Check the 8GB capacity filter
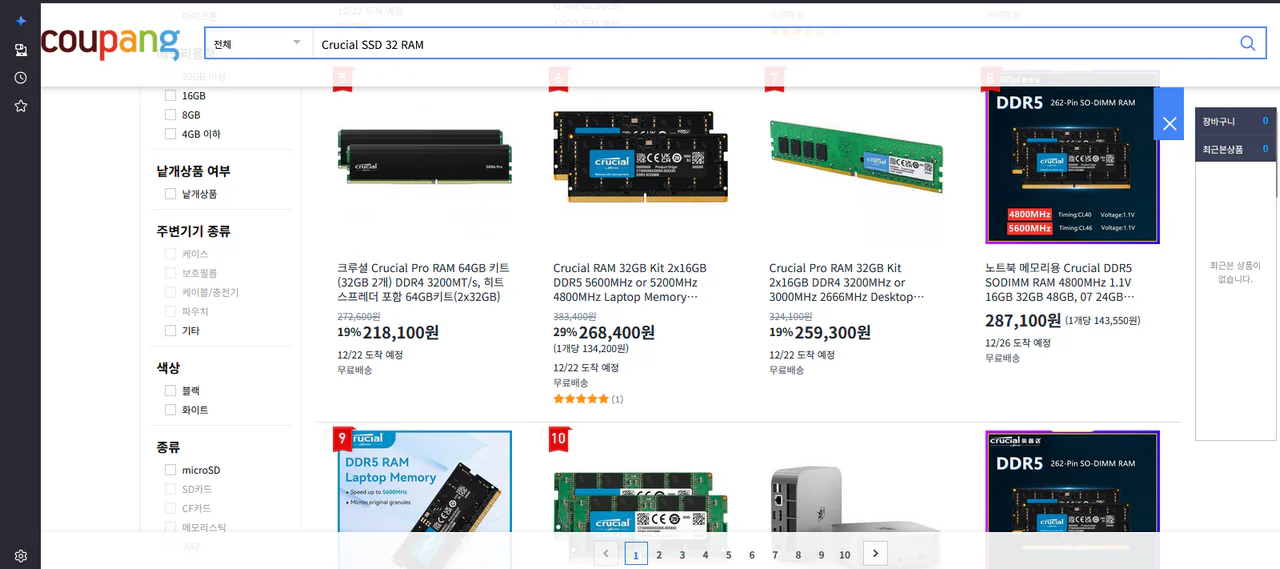Viewport: 1280px width, 569px height. pyautogui.click(x=171, y=115)
